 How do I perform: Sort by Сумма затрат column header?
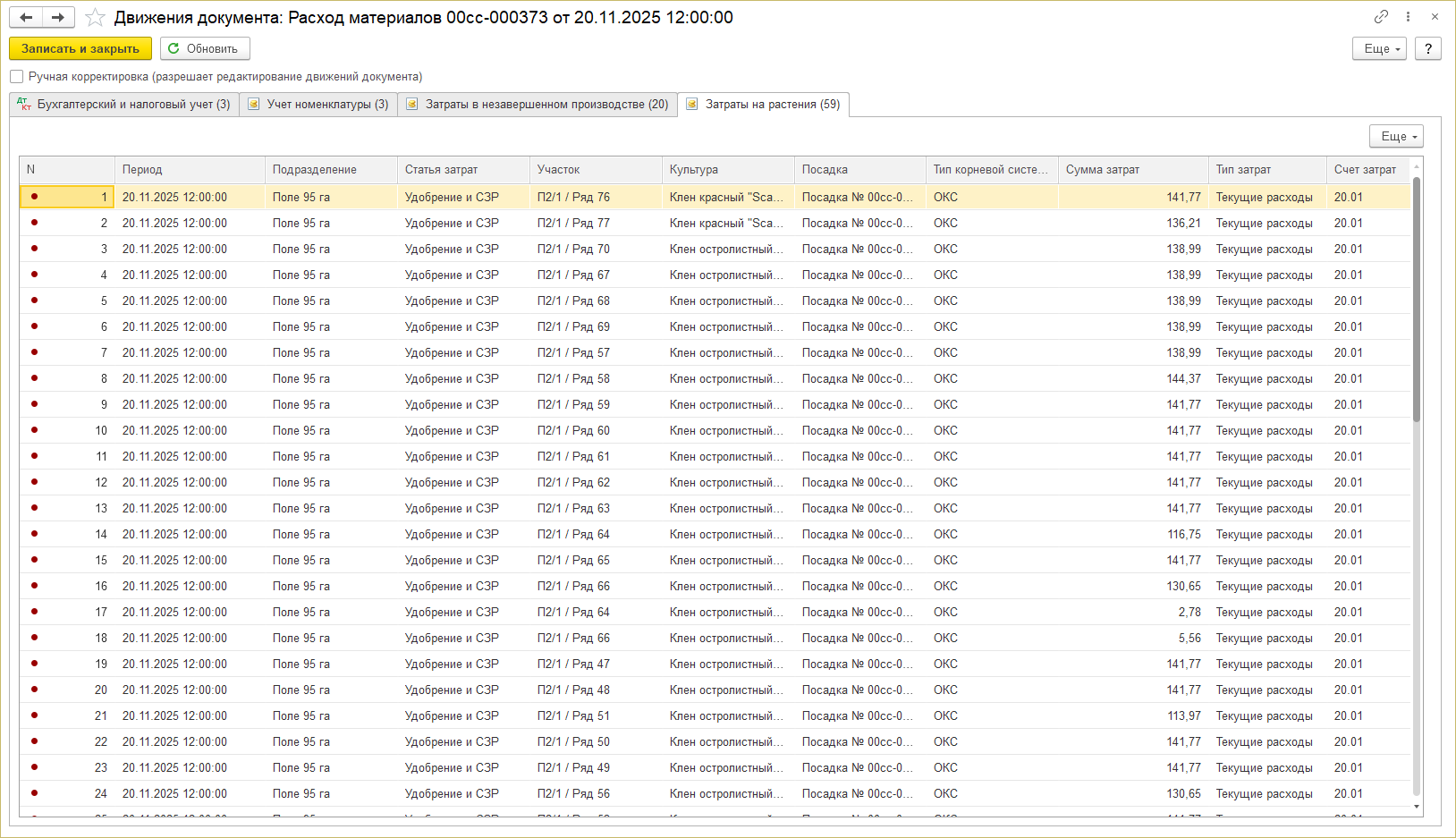point(1102,170)
